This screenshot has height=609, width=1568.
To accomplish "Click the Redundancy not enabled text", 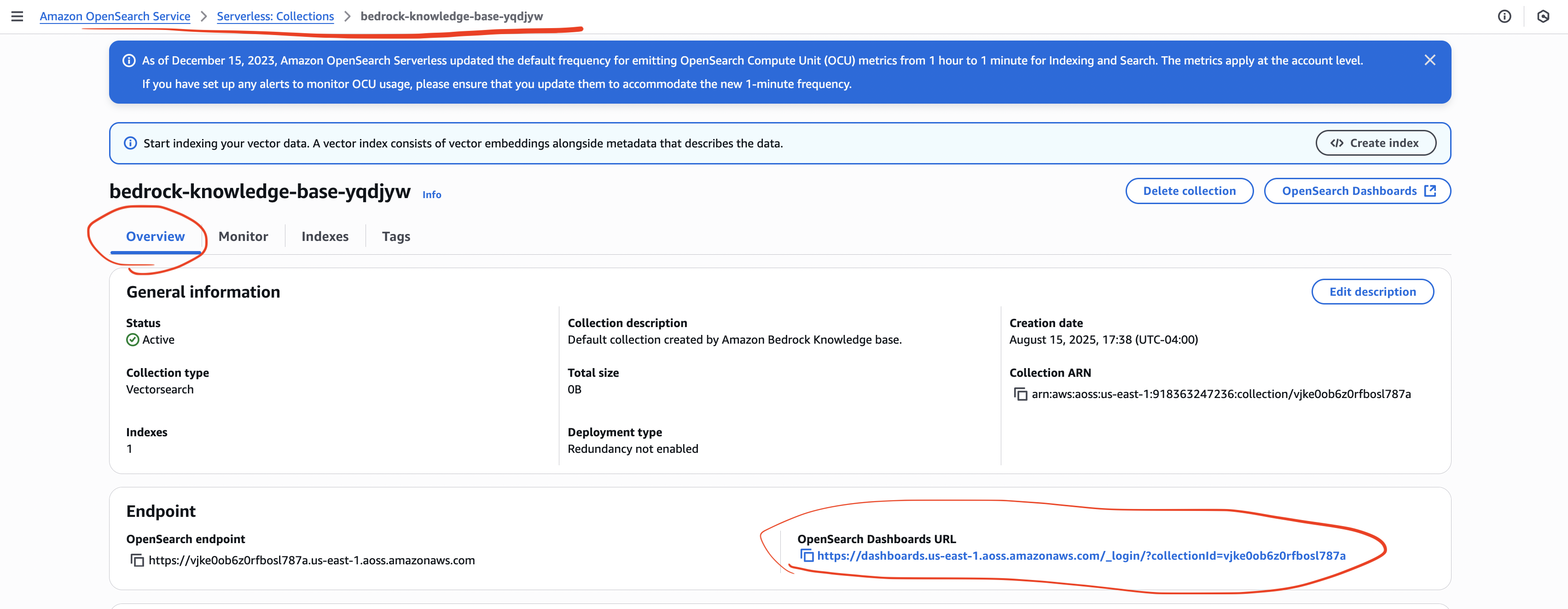I will click(x=633, y=449).
